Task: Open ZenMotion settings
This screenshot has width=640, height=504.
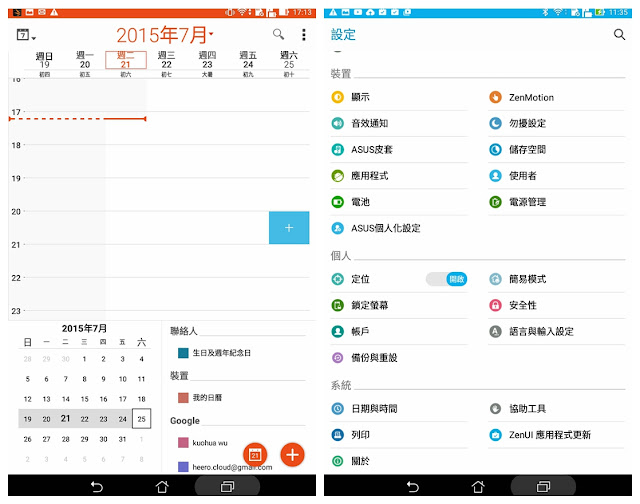Action: tap(557, 97)
